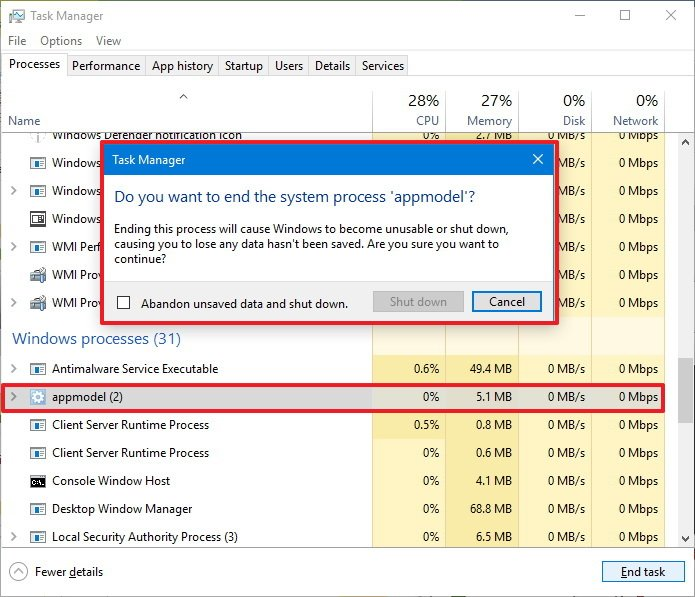695x597 pixels.
Task: Click the Windows processes (31) group header
Action: (96, 339)
